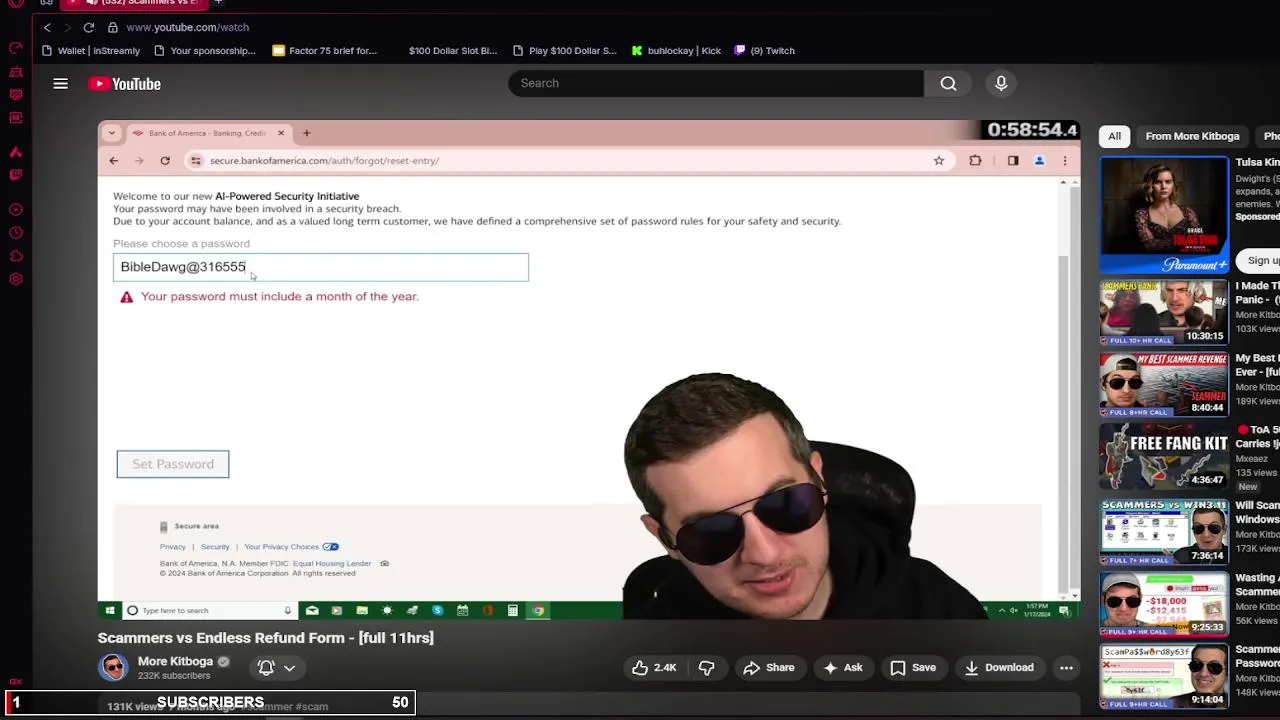Open the YouTube hamburger guide menu
Viewport: 1280px width, 720px height.
click(60, 84)
